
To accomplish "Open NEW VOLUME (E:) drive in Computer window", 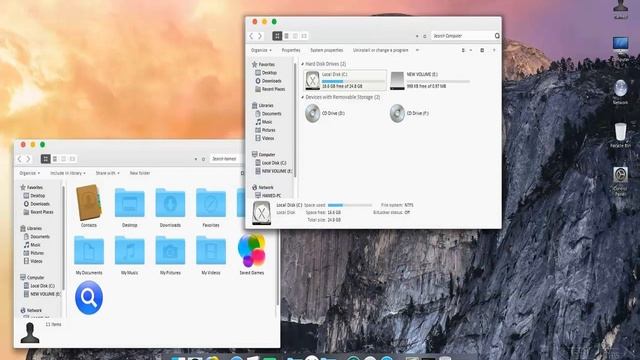I will (x=397, y=80).
